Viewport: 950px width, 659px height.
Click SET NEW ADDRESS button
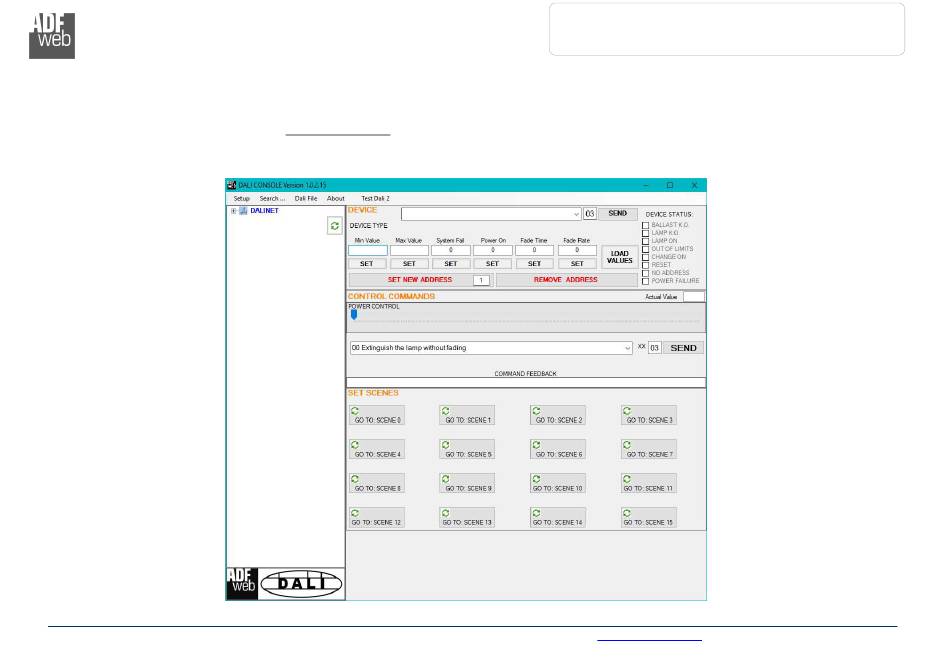(420, 280)
